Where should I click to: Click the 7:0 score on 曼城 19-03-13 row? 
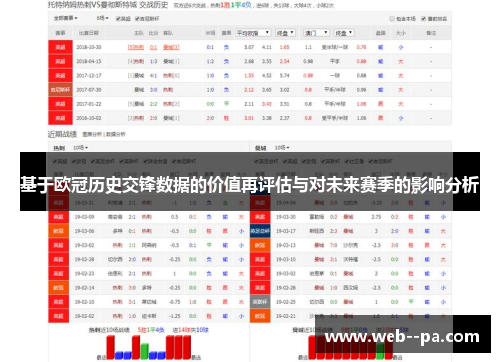(x=334, y=245)
